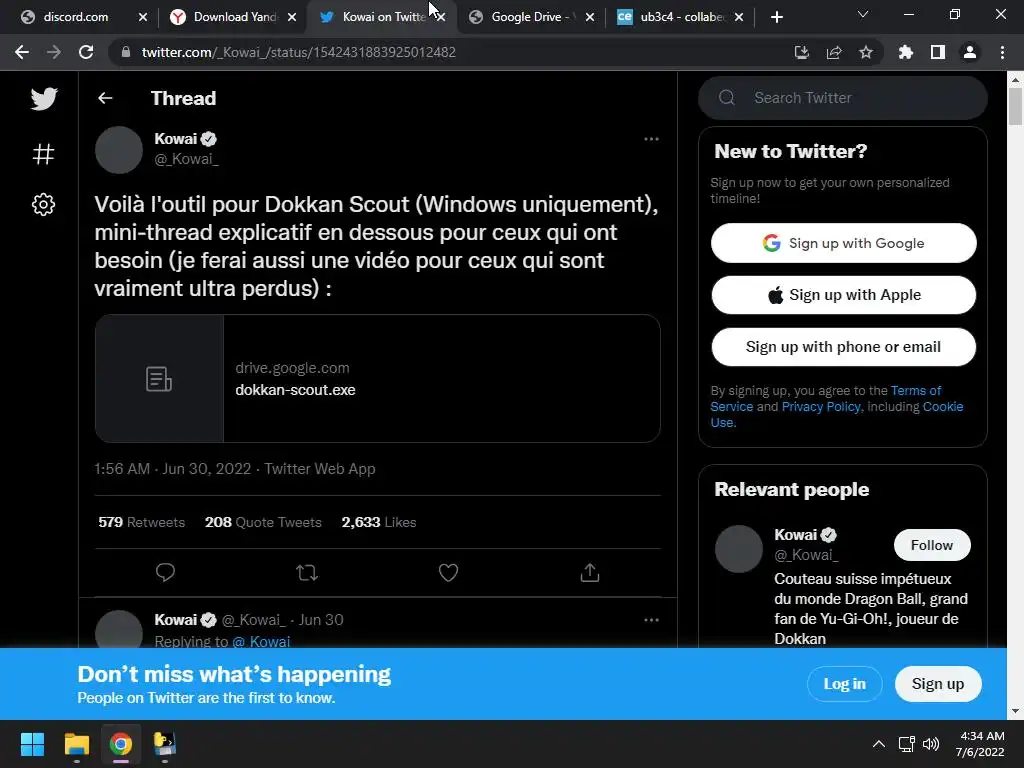The width and height of the screenshot is (1024, 768).
Task: Open File Explorer from the taskbar
Action: pos(76,744)
